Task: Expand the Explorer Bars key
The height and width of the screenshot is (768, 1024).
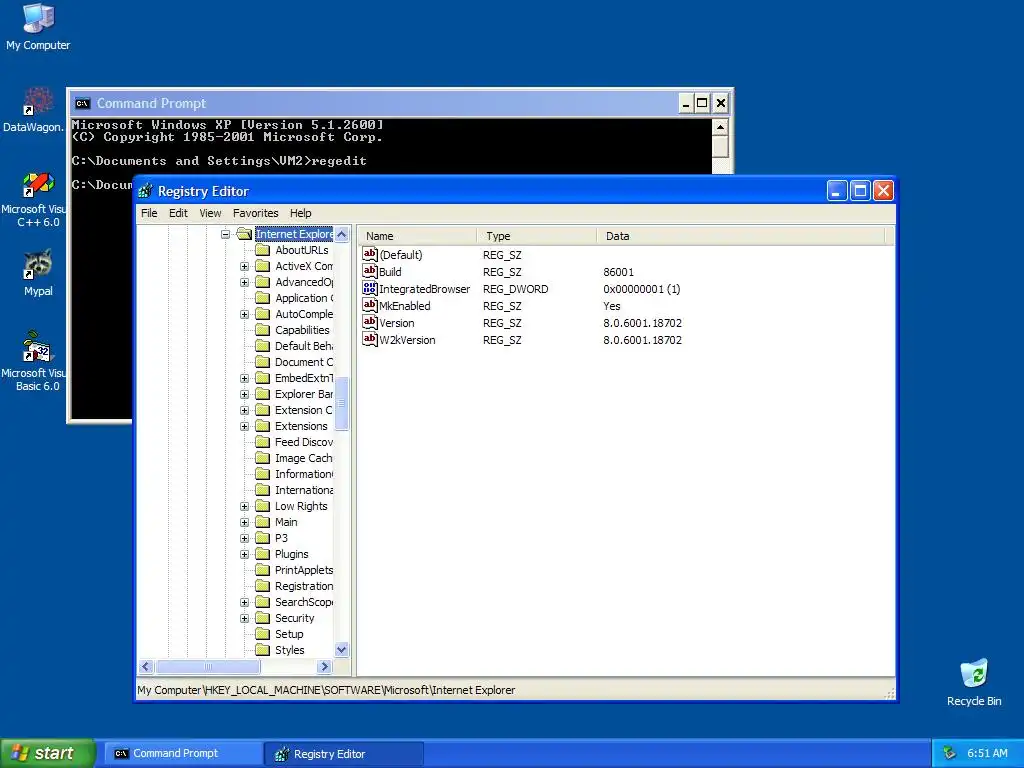Action: 244,394
